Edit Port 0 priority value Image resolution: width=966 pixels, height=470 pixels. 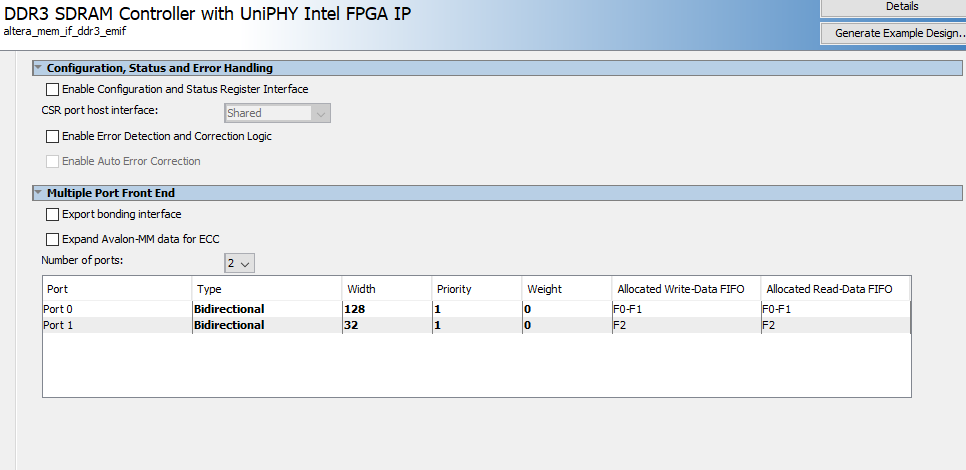click(477, 309)
